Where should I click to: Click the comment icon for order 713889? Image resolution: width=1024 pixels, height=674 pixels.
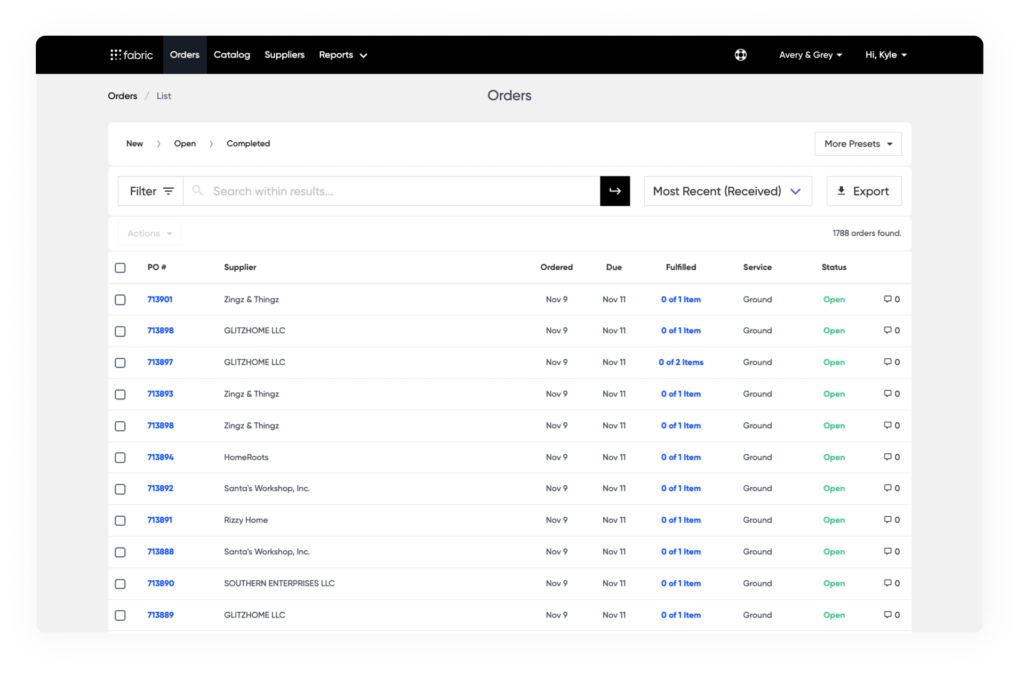click(886, 614)
